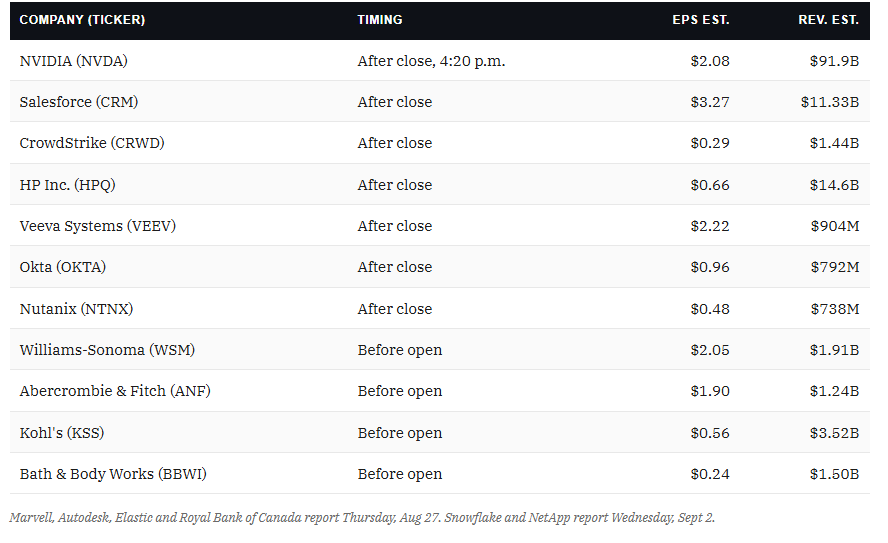
Task: Select Abercrombie & Fitch (ANF) company cell
Action: 115,391
